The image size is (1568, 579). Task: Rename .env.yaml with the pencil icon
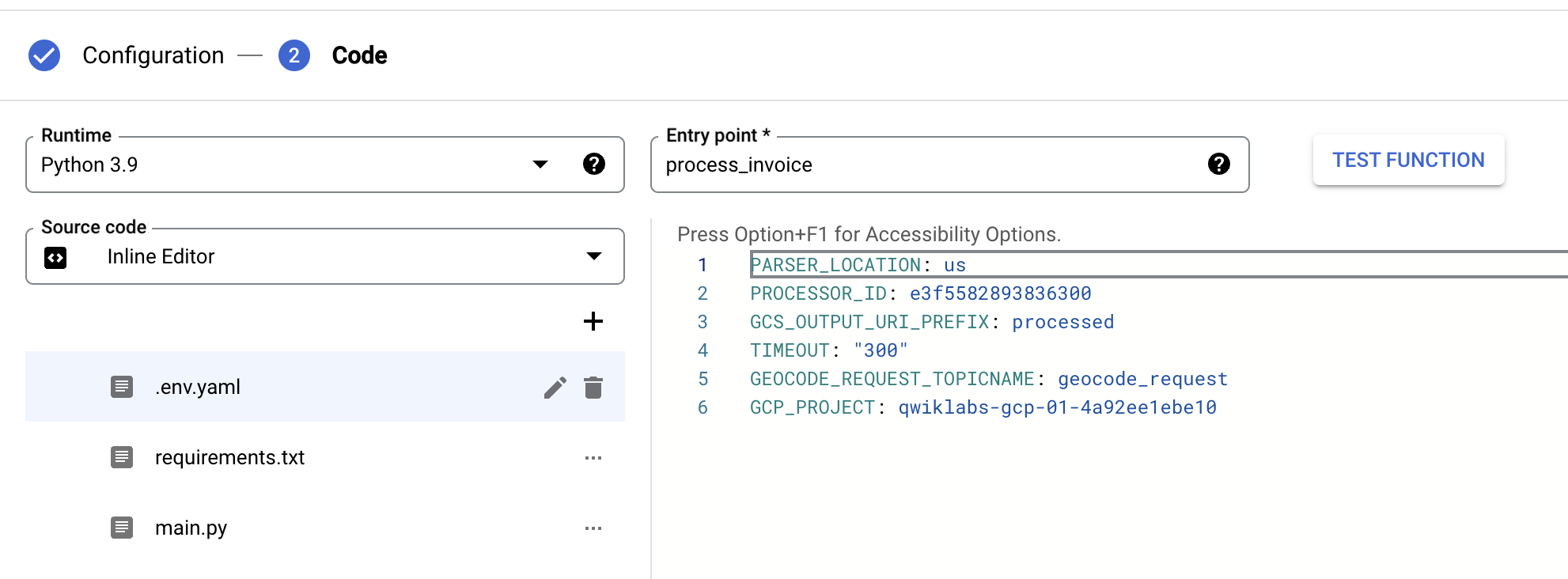[x=555, y=388]
